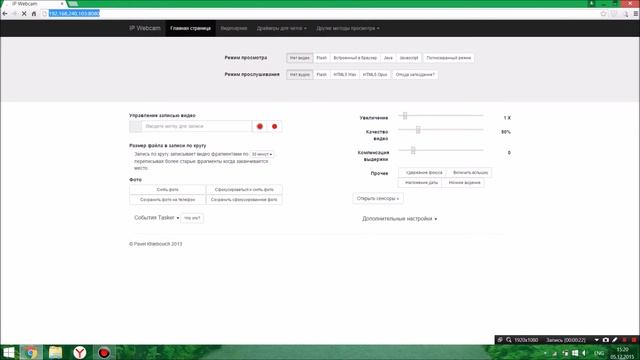Click the IP Webcam navbar brand

tap(145, 28)
